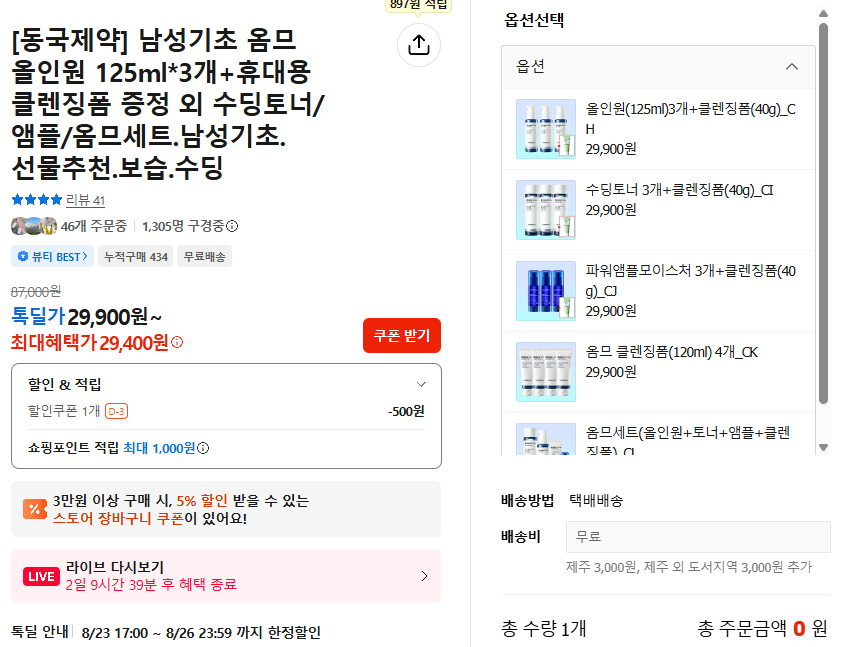Image resolution: width=851 pixels, height=647 pixels.
Task: Click 2일 9시간 39분 후 혜택 종료 text
Action: coord(151,585)
